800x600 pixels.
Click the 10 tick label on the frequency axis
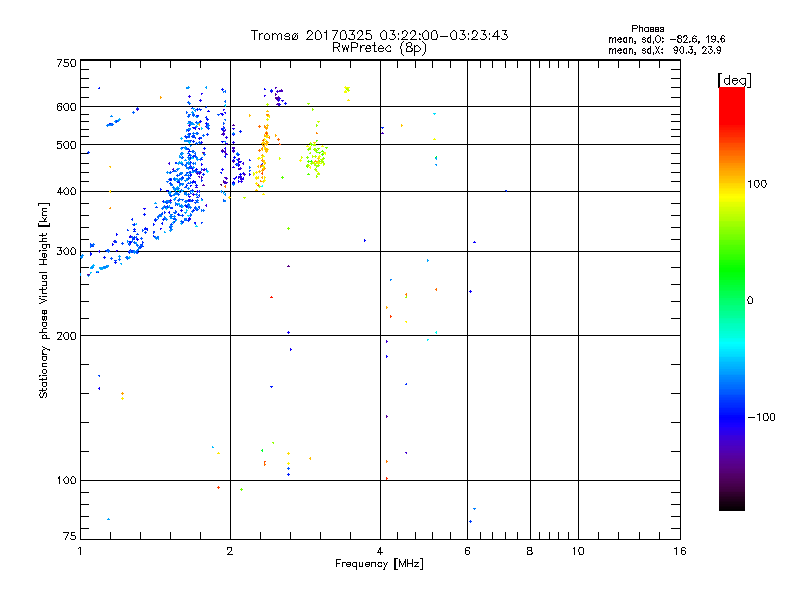[x=578, y=551]
